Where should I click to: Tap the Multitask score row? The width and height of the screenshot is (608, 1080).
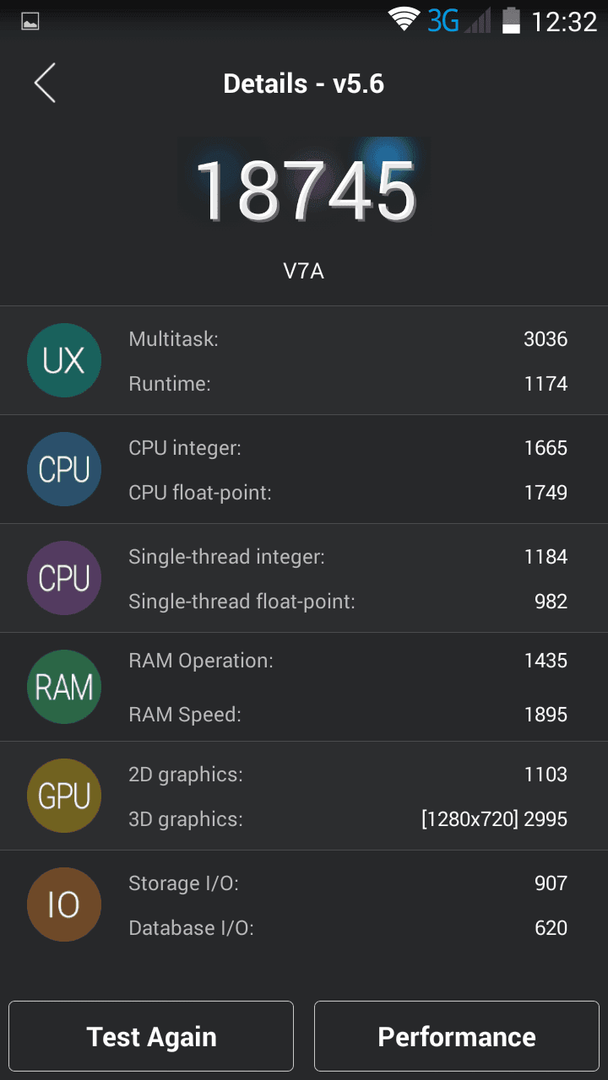pos(348,339)
